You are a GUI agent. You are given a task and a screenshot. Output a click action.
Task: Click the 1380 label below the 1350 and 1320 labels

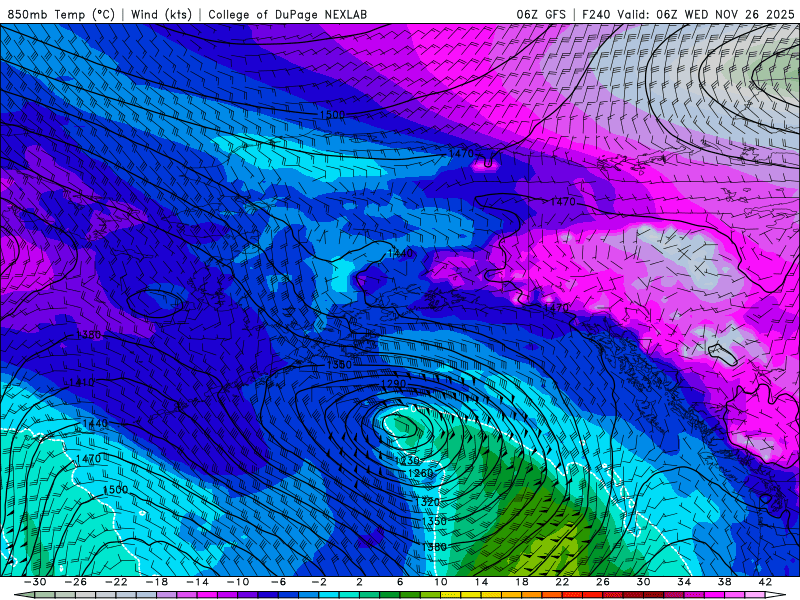434,547
